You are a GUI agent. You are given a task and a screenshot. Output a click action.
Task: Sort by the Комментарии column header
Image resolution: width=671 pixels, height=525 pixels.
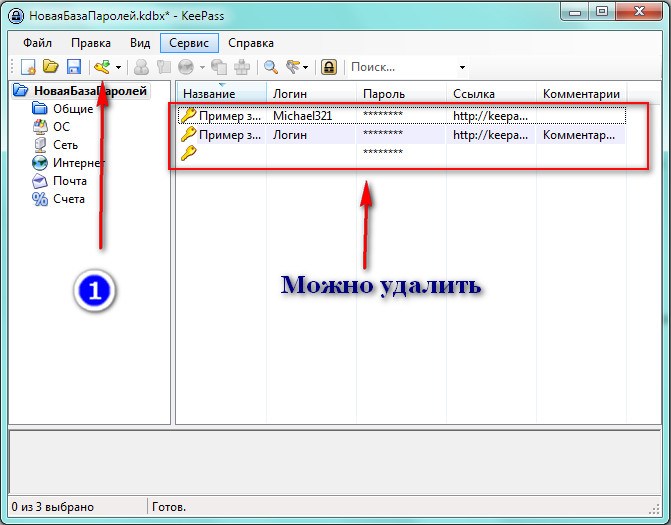click(581, 94)
